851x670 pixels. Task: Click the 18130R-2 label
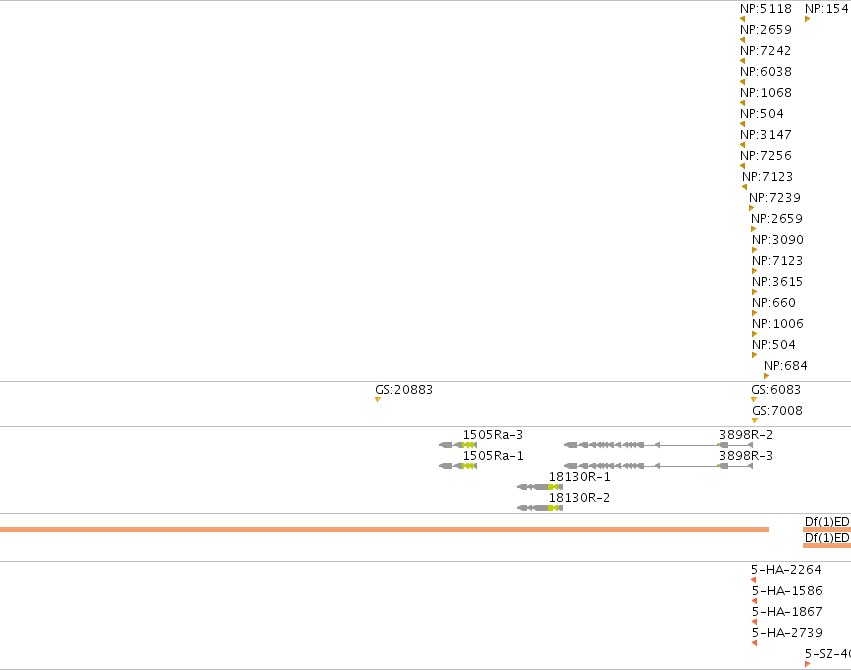[579, 497]
